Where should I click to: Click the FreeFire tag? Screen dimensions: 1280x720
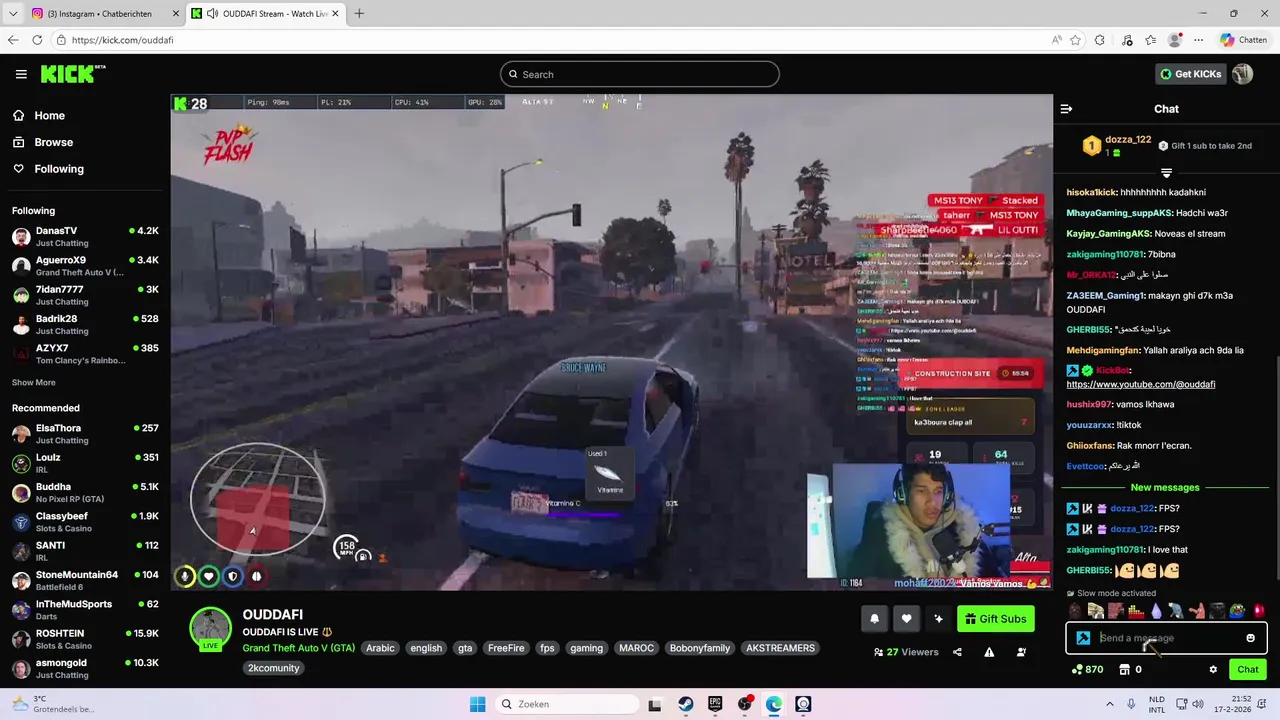coord(506,648)
